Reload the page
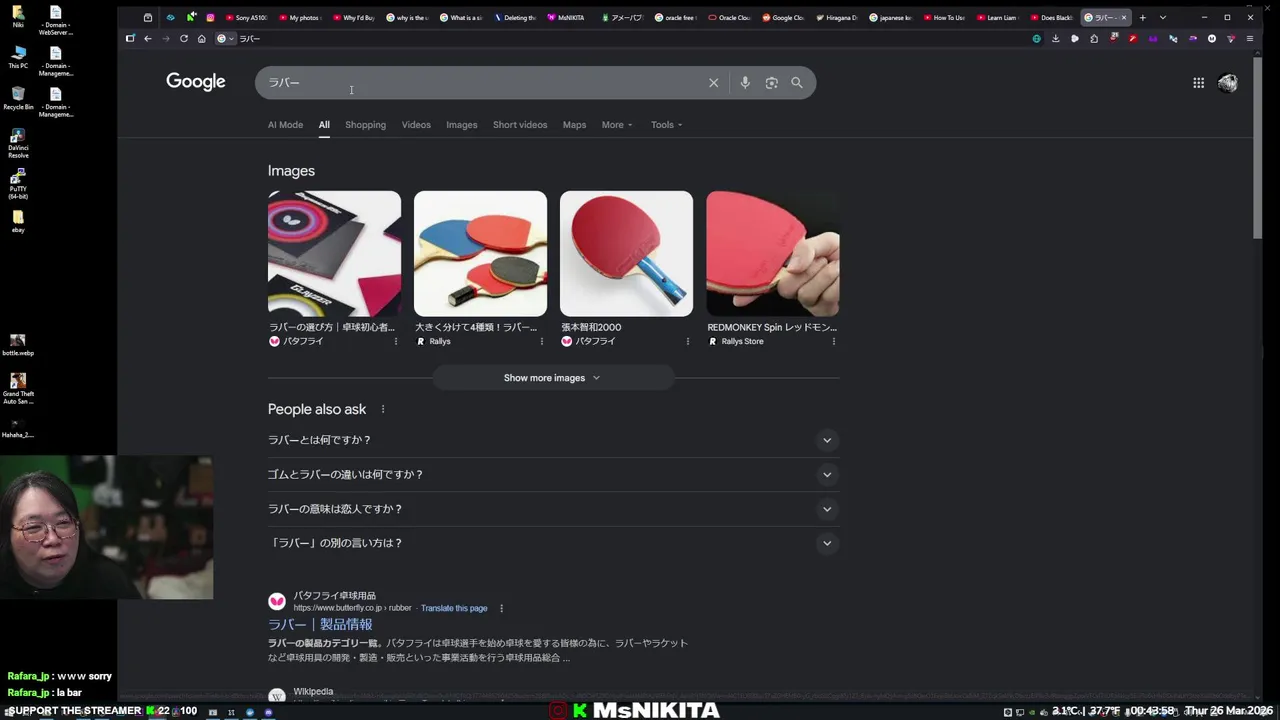Image resolution: width=1280 pixels, height=720 pixels. point(184,39)
